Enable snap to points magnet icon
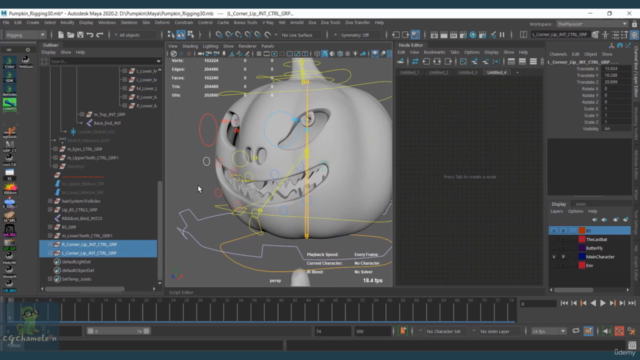The width and height of the screenshot is (640, 360). click(238, 35)
